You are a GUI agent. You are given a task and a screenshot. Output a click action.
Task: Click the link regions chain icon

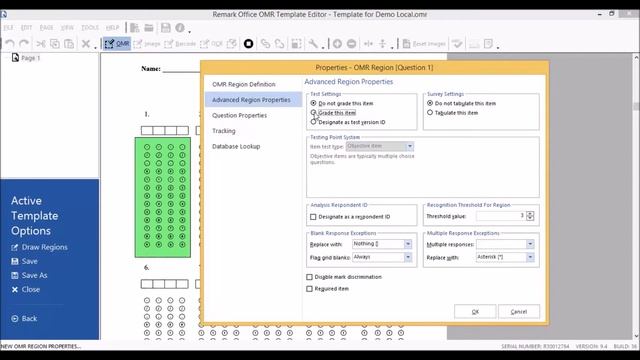point(265,44)
